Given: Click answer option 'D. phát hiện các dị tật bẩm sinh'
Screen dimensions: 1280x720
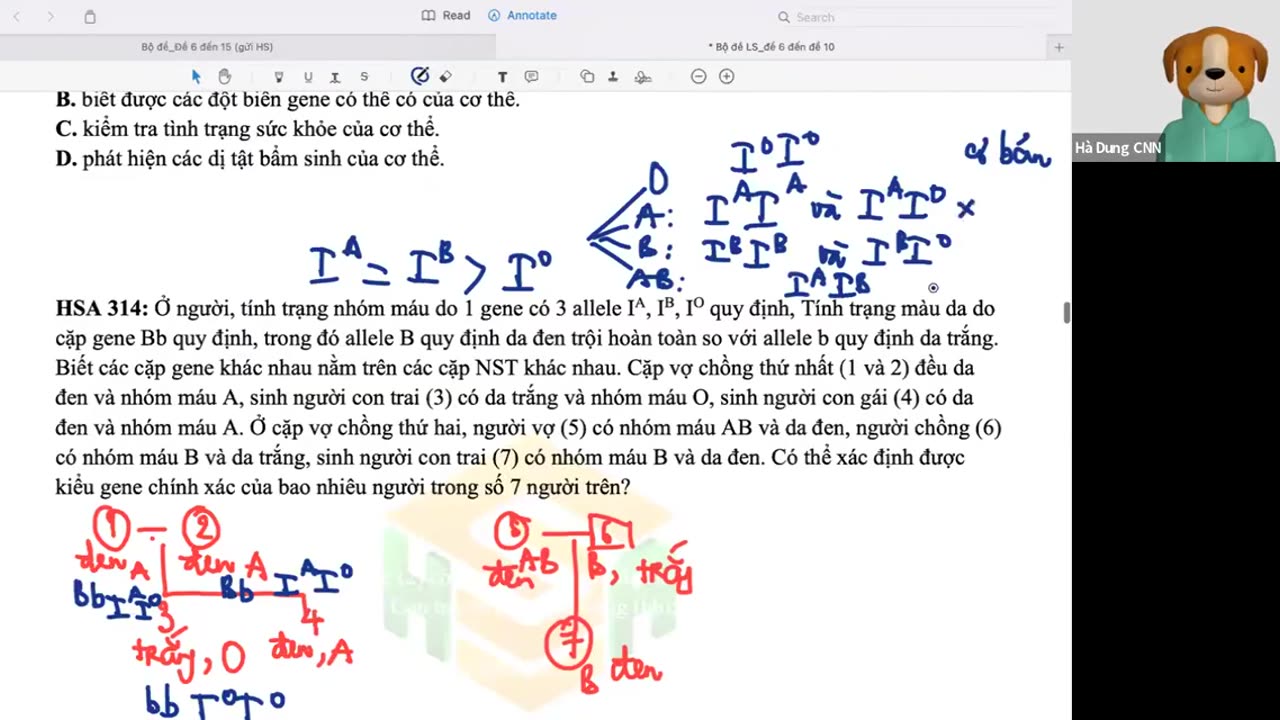Looking at the screenshot, I should 250,158.
